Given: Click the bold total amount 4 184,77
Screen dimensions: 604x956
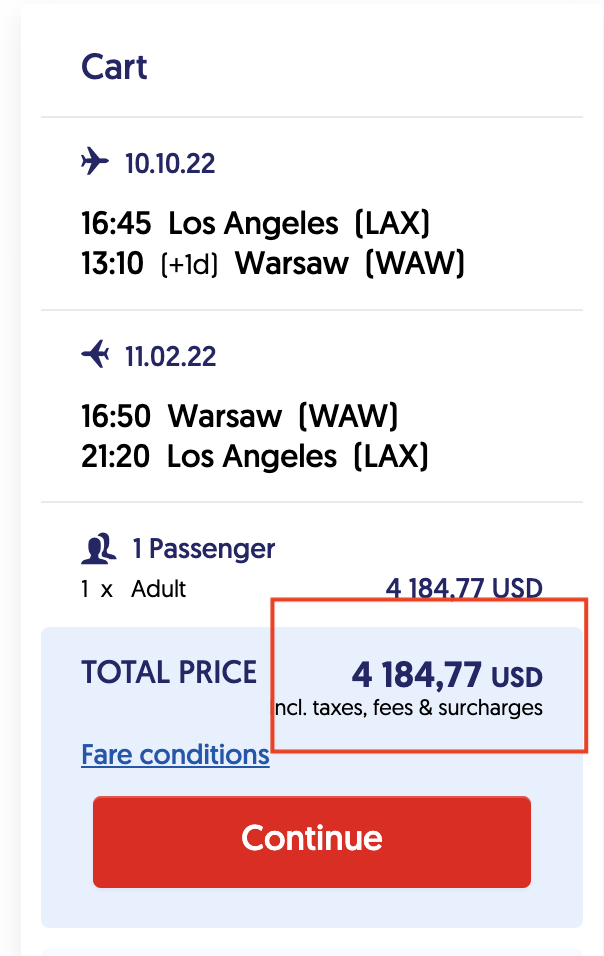Looking at the screenshot, I should [x=416, y=676].
